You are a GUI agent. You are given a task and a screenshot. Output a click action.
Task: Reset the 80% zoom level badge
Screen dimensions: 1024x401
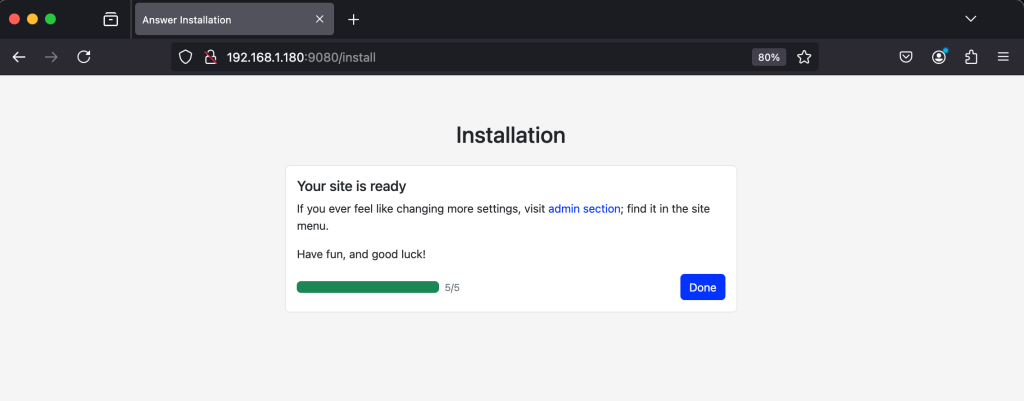769,57
